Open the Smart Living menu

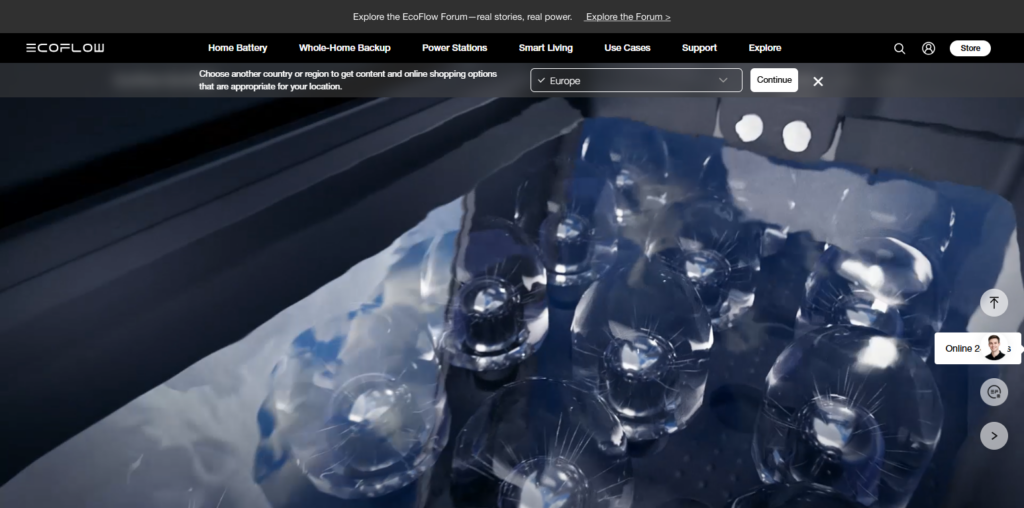pos(546,48)
